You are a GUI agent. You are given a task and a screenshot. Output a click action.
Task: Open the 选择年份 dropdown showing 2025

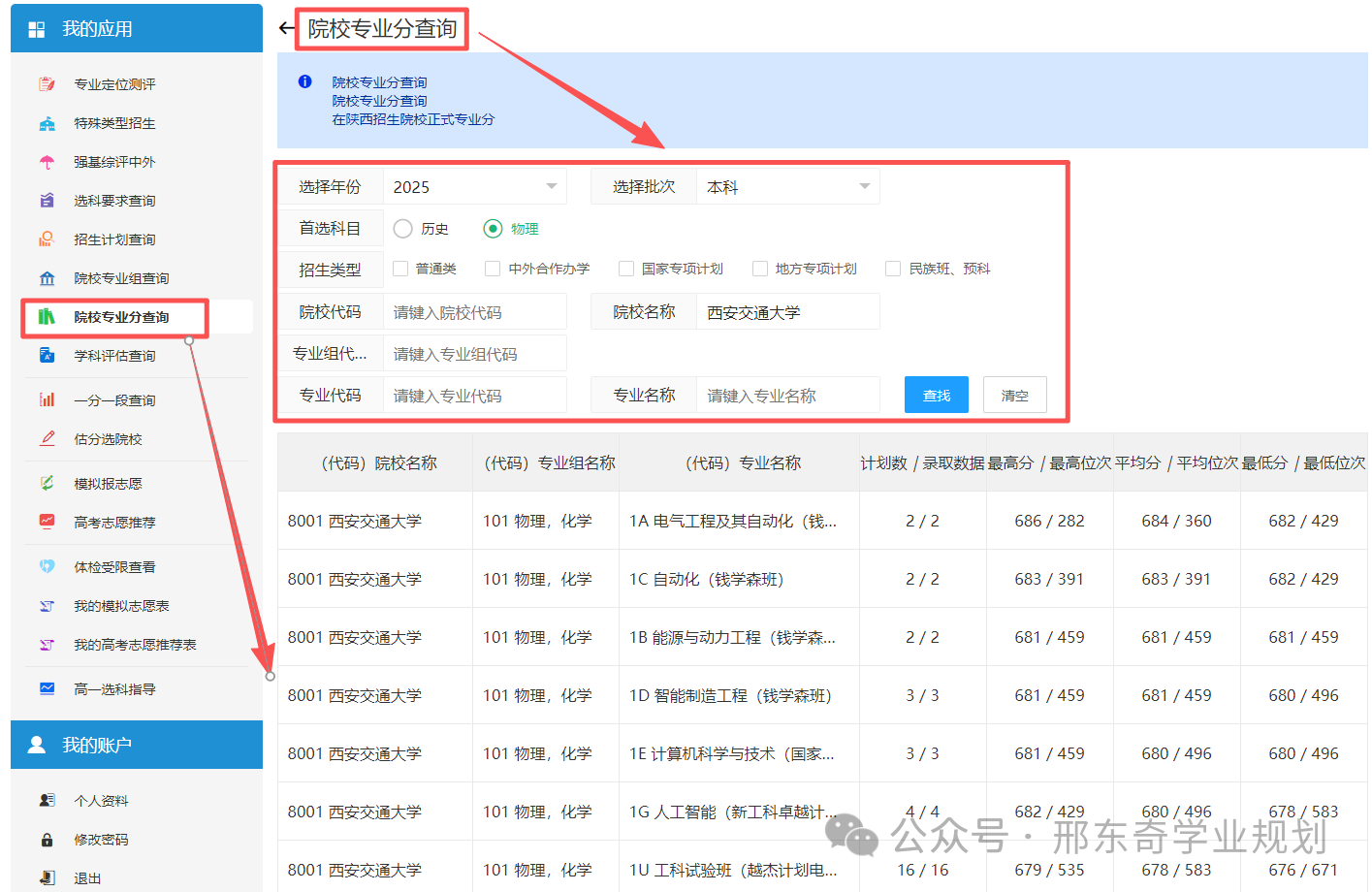pyautogui.click(x=474, y=186)
